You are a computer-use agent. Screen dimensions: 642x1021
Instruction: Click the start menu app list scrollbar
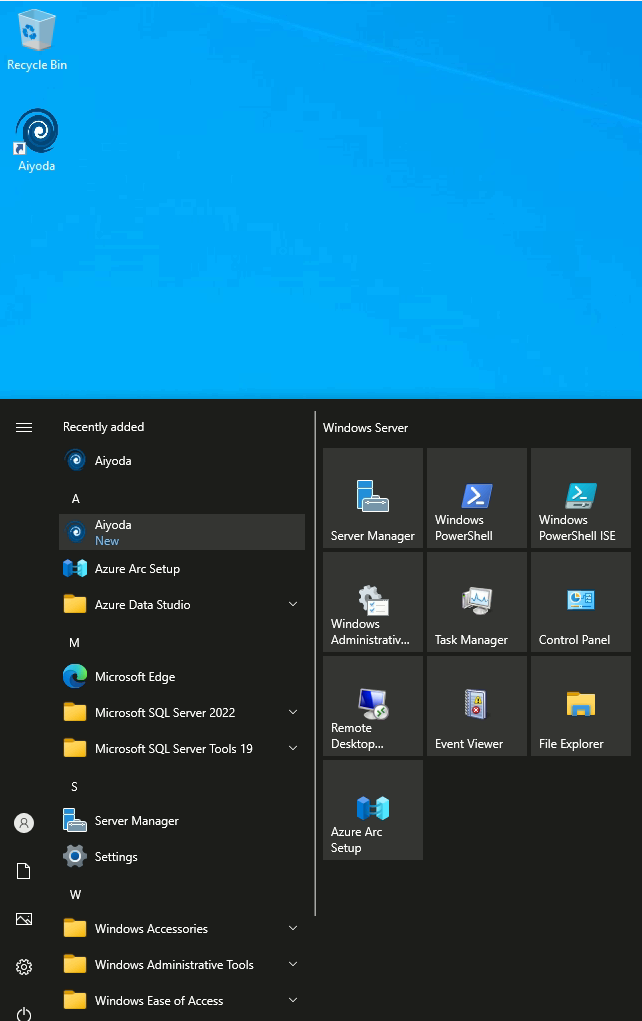315,663
